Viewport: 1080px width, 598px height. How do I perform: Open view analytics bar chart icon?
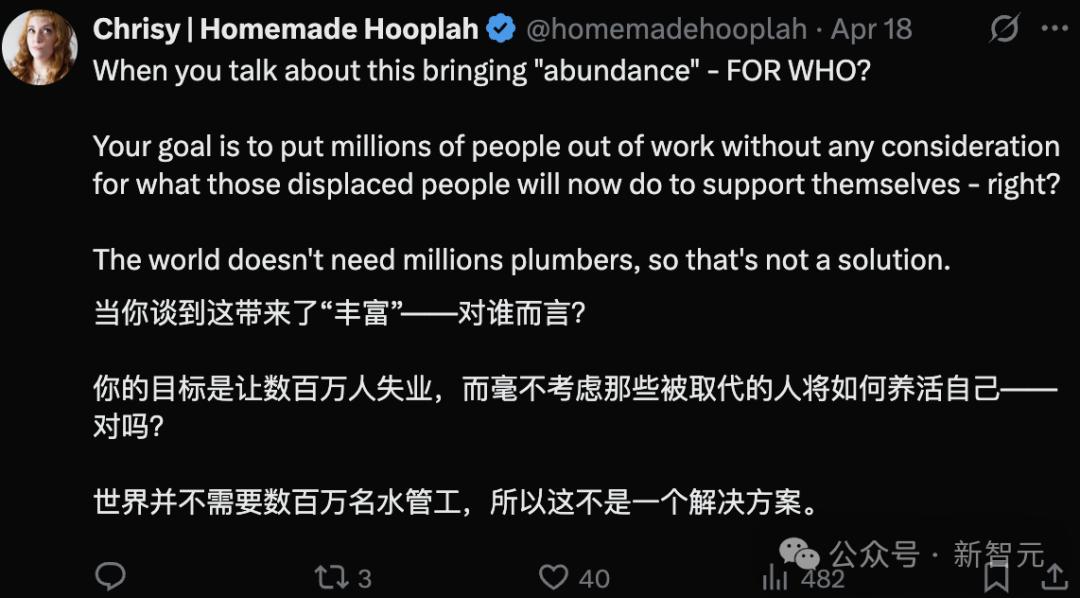[775, 577]
